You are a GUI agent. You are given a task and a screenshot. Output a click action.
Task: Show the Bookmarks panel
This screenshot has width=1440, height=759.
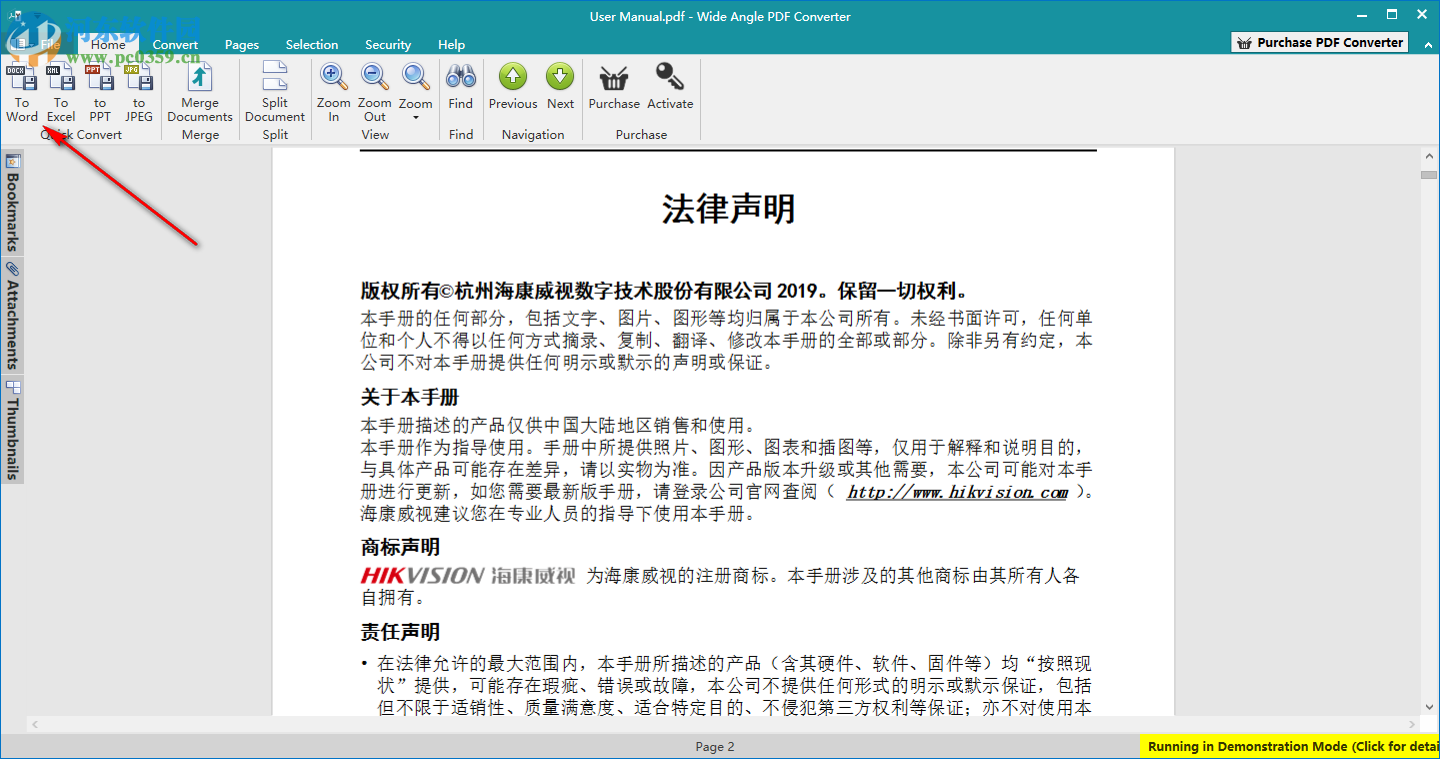13,200
